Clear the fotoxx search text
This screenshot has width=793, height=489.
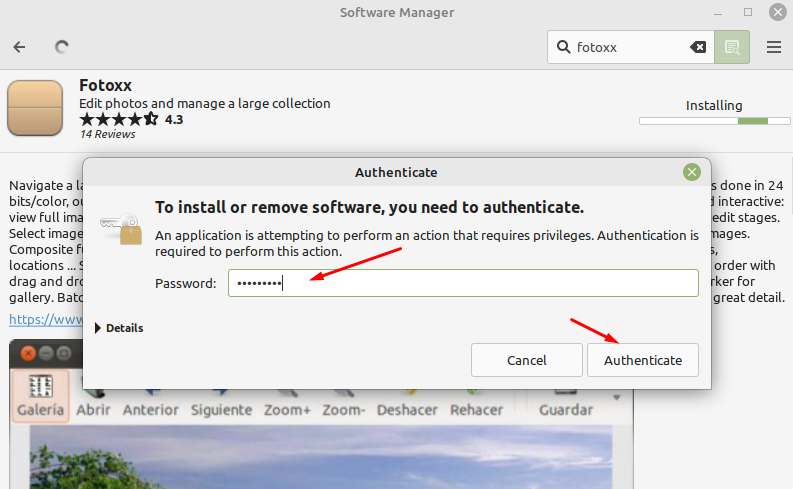698,47
